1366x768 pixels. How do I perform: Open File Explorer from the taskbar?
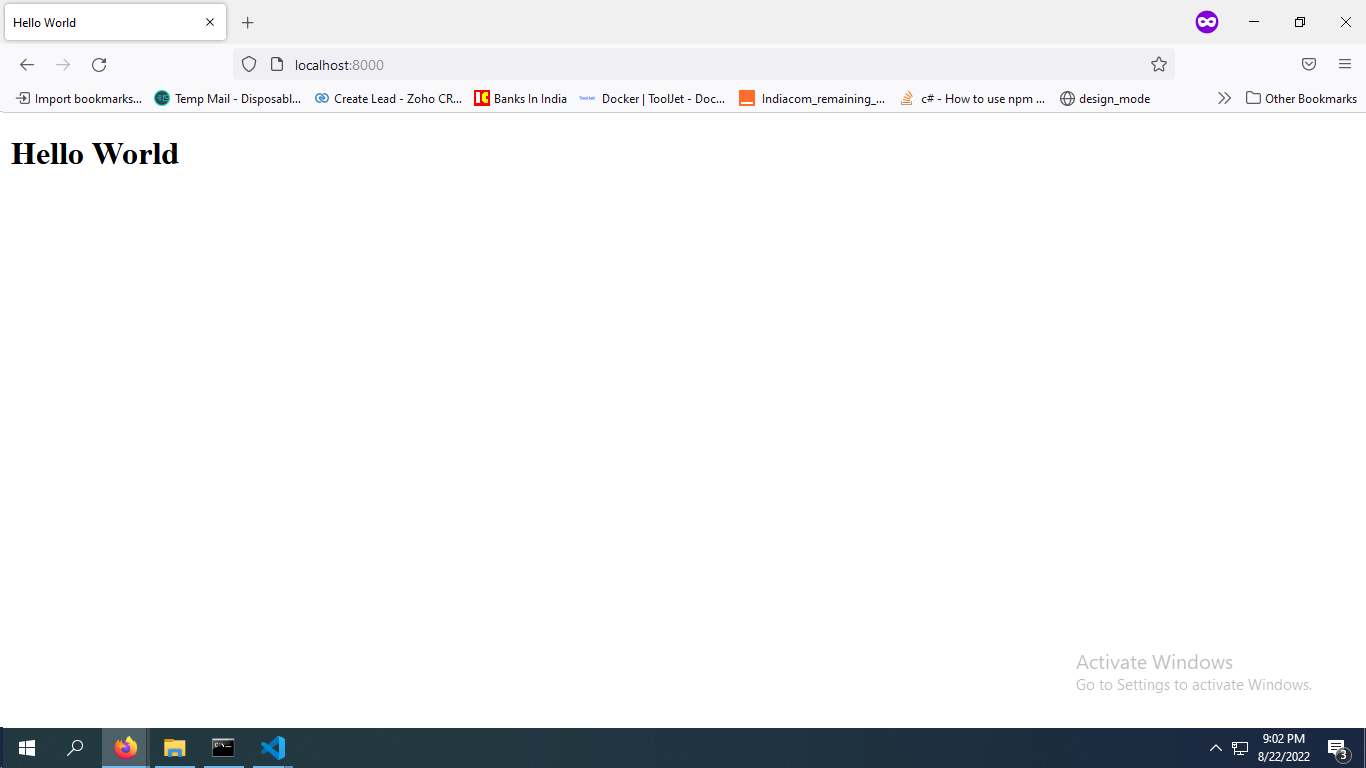click(x=174, y=747)
